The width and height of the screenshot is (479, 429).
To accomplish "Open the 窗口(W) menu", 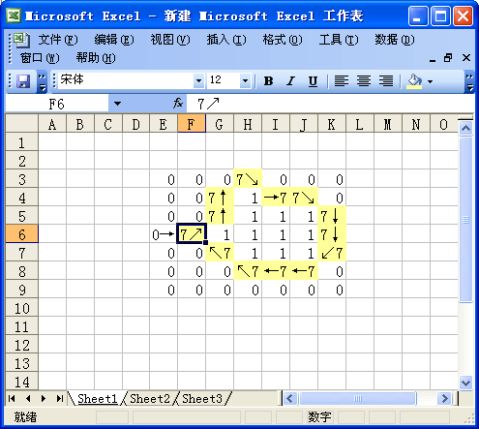I will [40, 58].
